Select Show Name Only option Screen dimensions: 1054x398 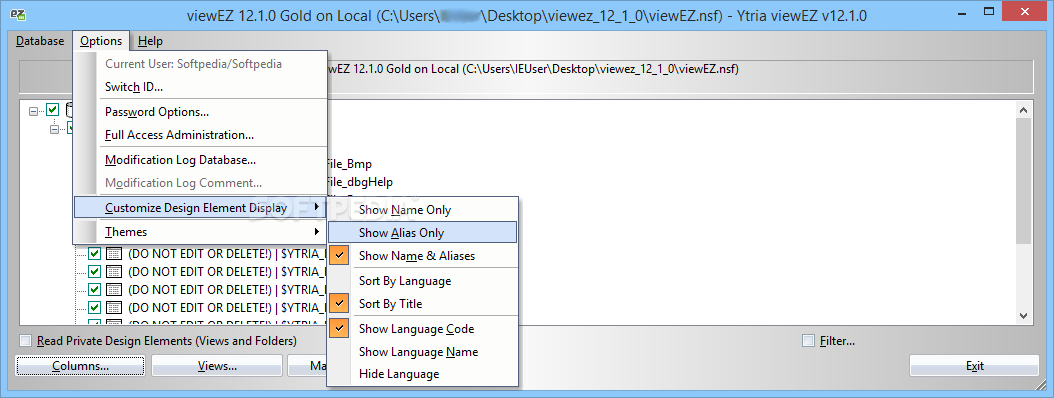[x=422, y=210]
